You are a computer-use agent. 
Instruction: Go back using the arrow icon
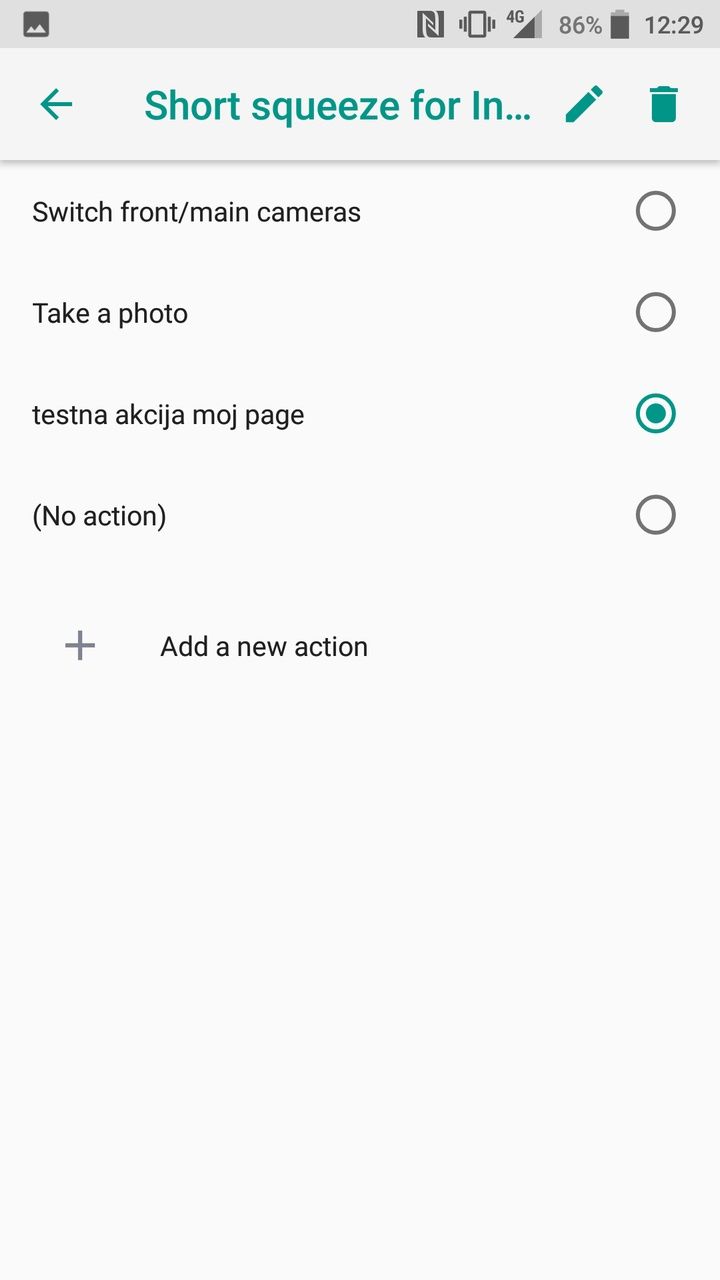point(56,104)
